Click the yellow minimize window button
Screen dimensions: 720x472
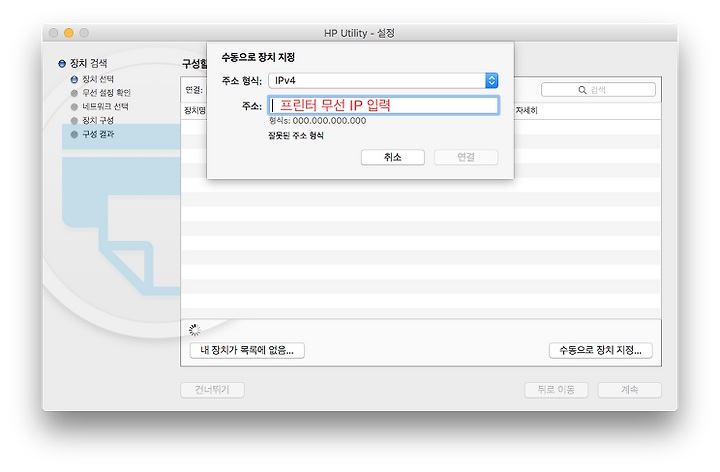[69, 33]
